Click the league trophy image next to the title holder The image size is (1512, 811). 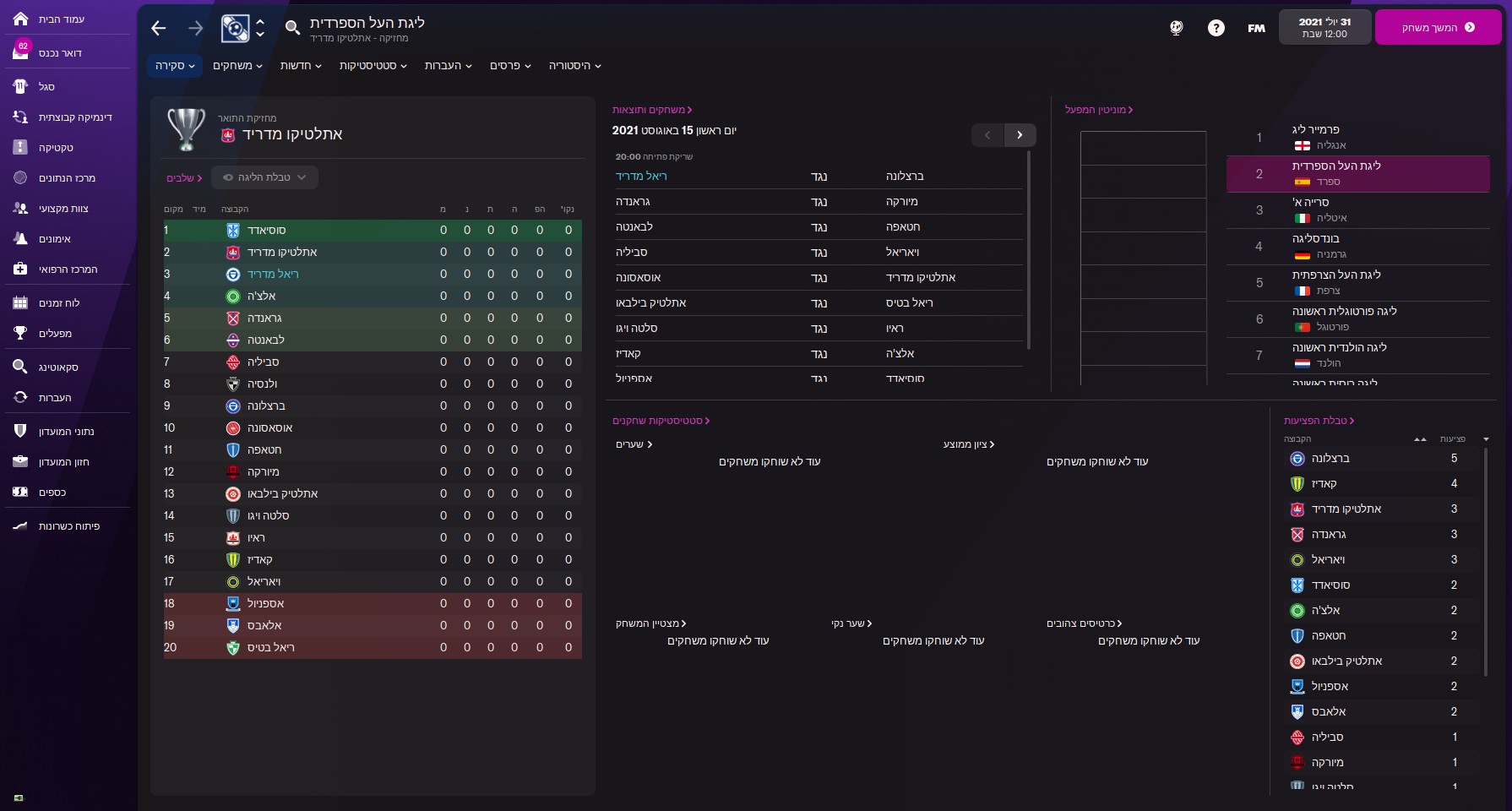coord(187,129)
